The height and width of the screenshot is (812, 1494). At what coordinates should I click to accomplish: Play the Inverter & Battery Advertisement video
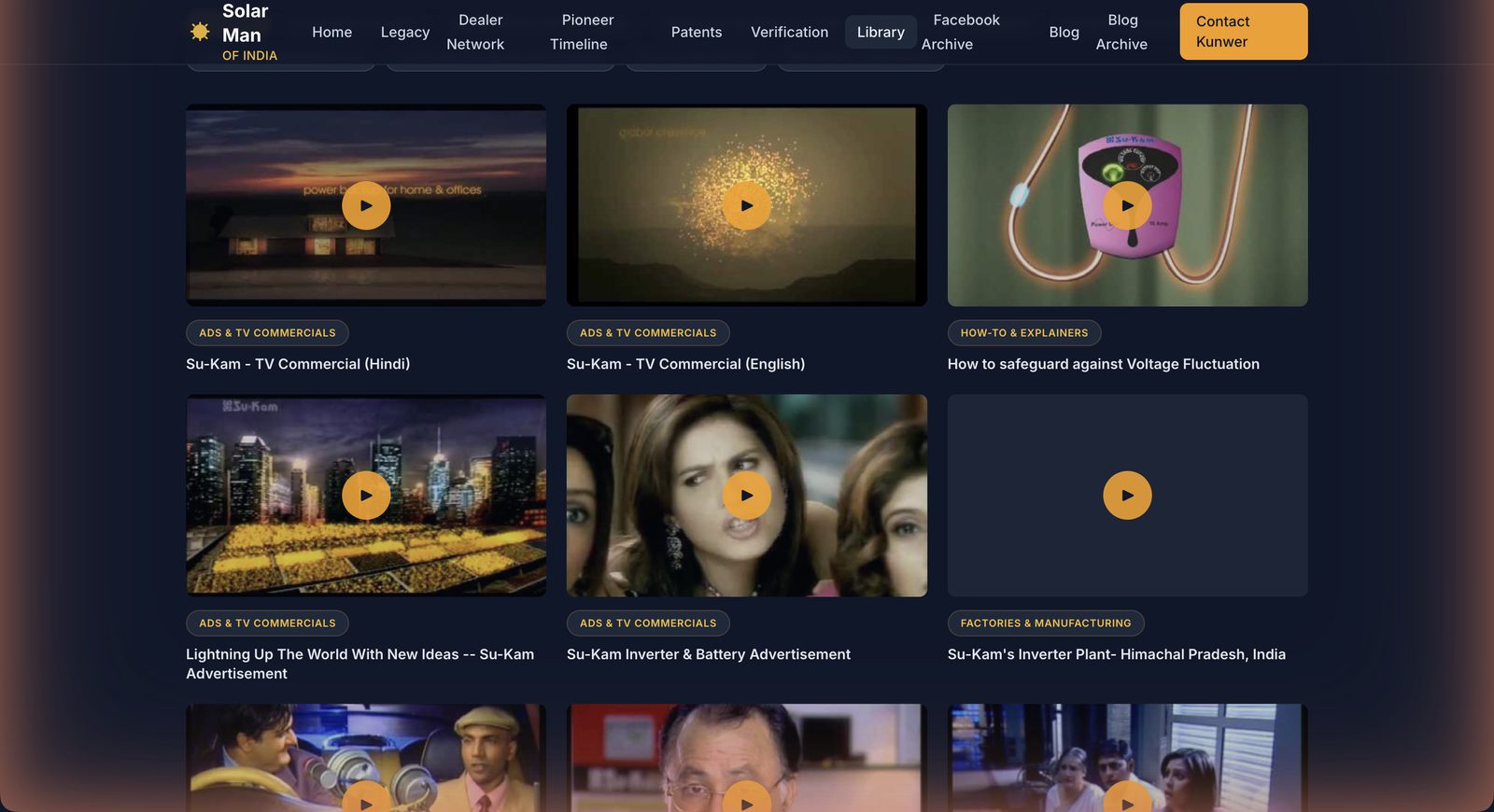[x=747, y=496]
